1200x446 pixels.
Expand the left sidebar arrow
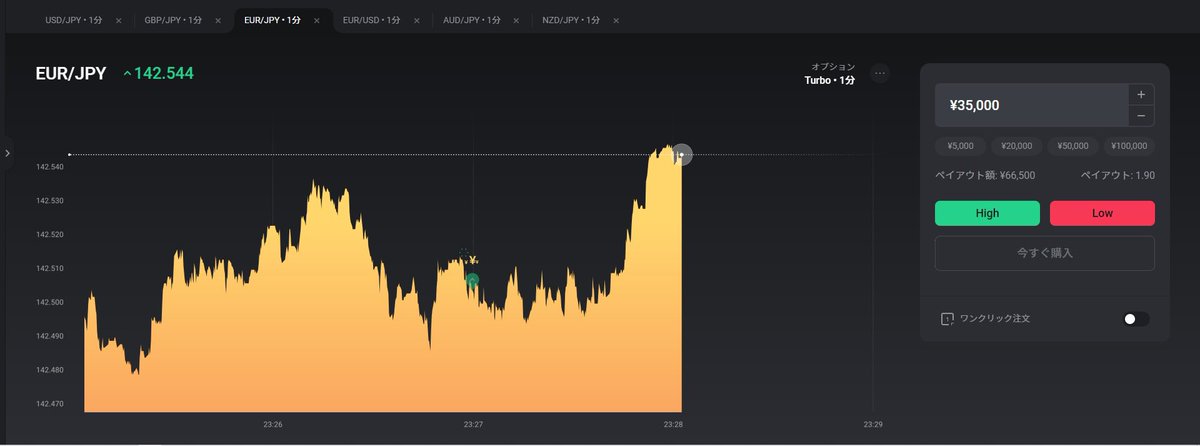7,153
